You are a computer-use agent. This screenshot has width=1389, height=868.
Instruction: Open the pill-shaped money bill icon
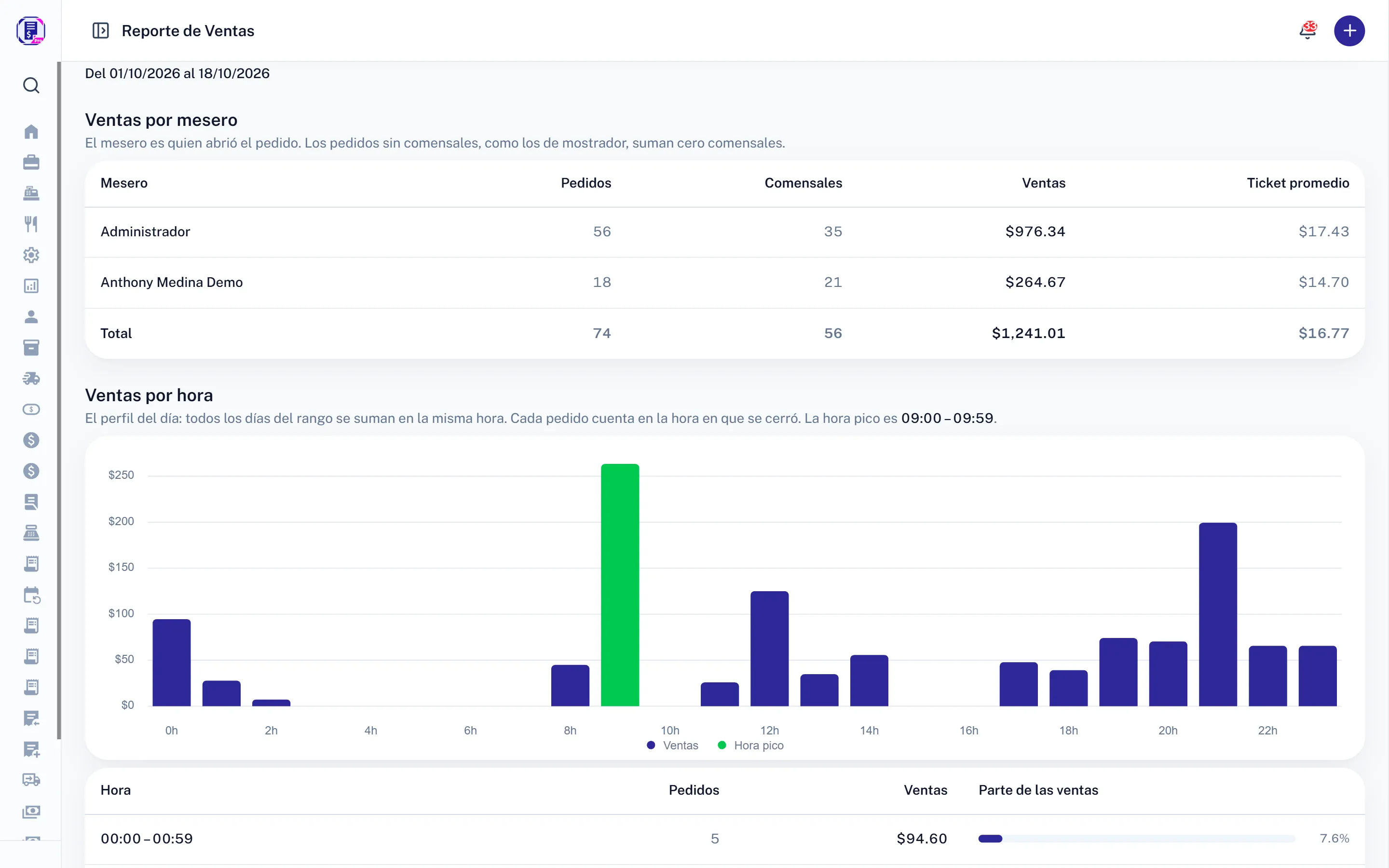(x=31, y=409)
